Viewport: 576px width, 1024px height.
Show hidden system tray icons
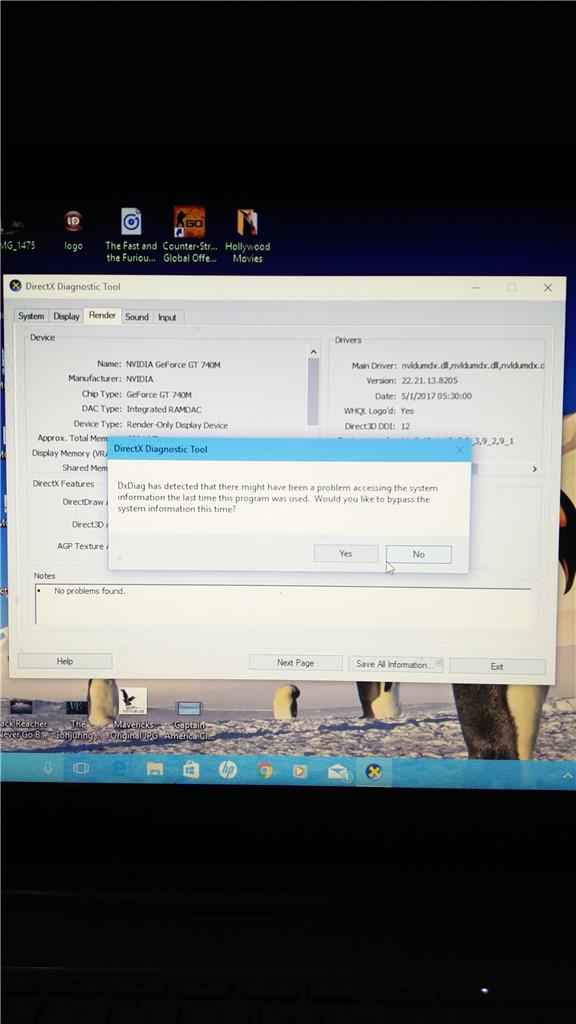566,774
